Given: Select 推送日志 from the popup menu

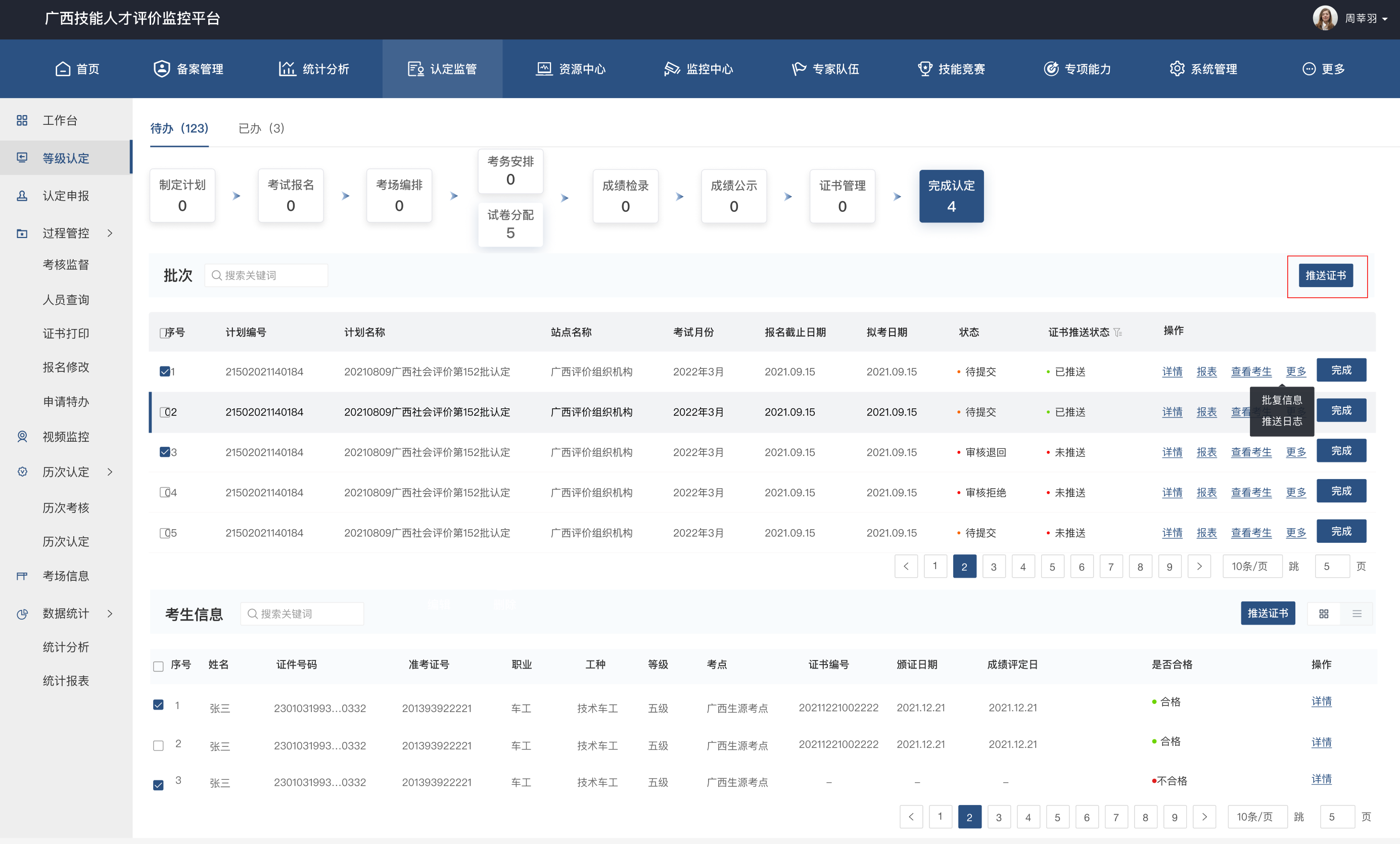Looking at the screenshot, I should [1282, 421].
